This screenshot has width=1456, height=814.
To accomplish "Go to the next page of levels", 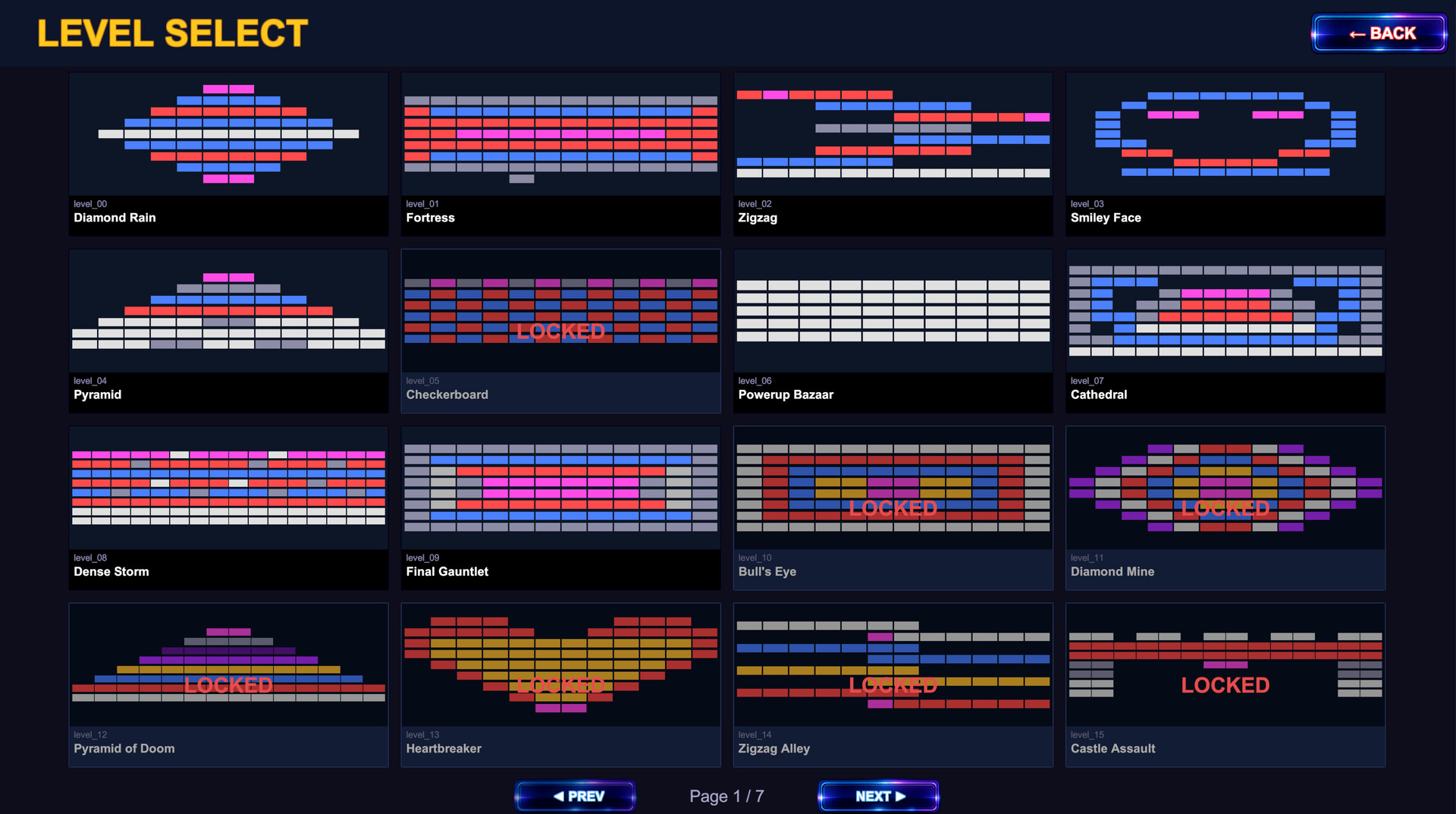I will pos(878,796).
